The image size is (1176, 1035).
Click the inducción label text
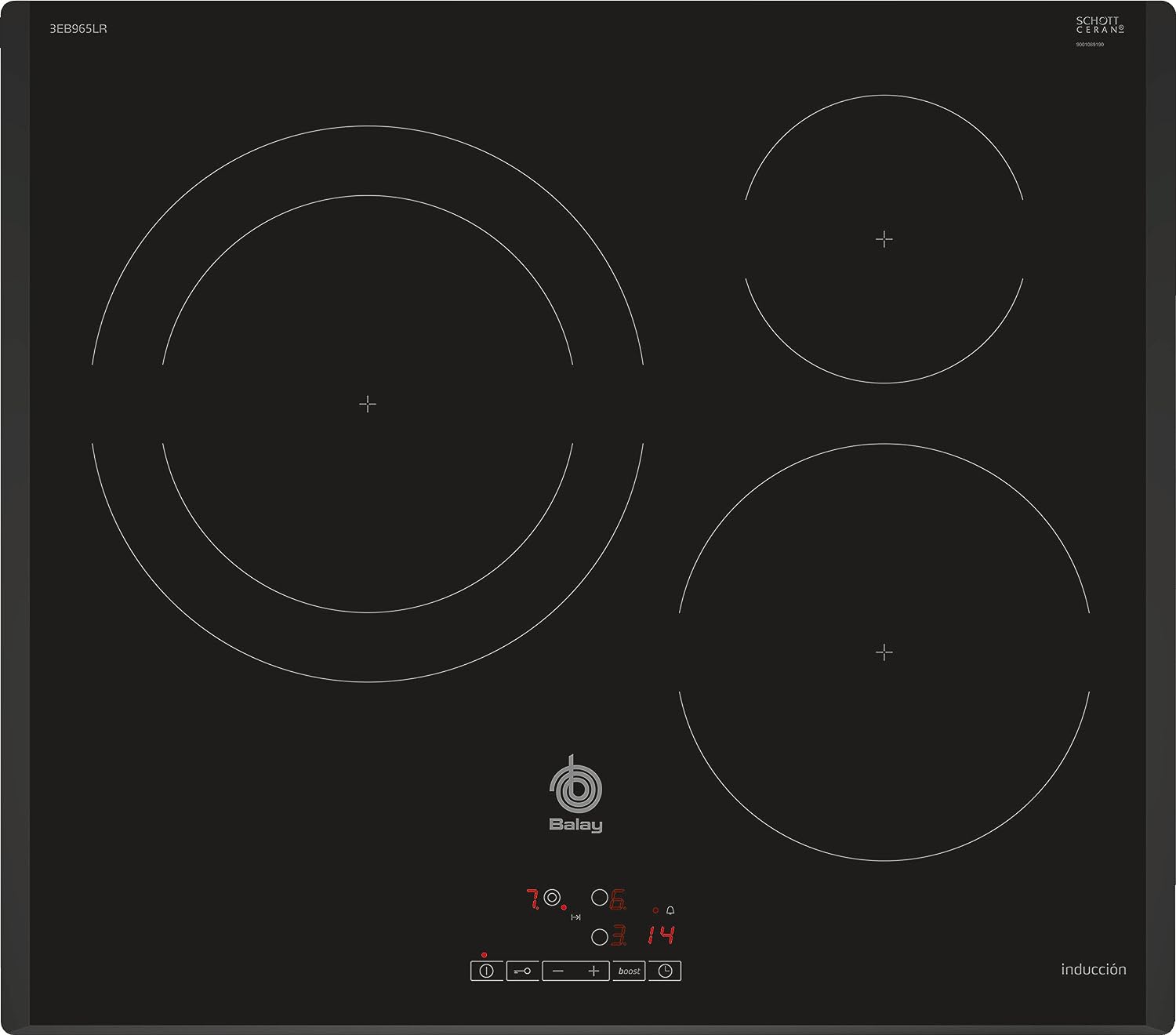1093,969
